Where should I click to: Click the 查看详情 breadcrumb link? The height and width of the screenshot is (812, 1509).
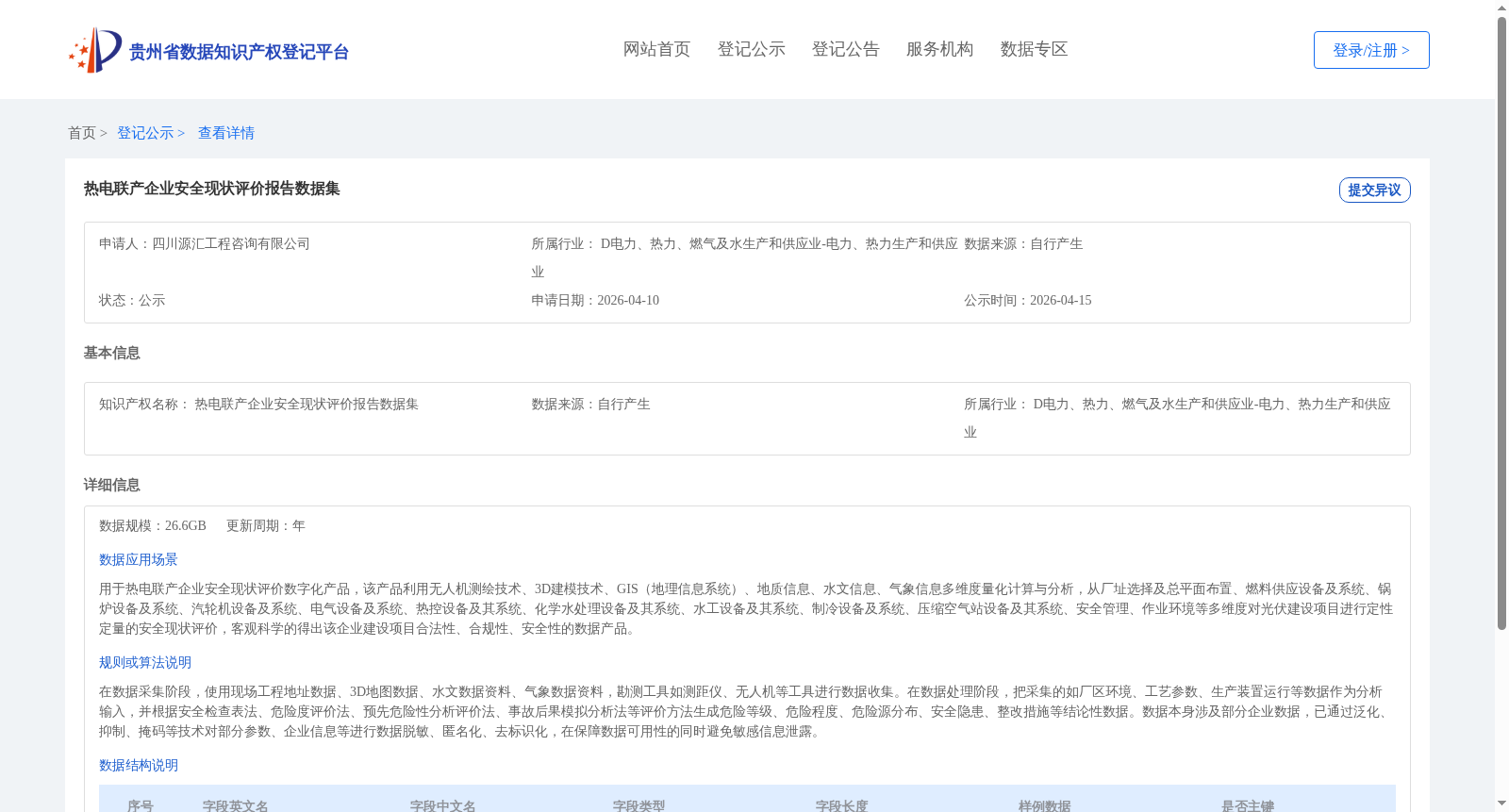click(226, 133)
